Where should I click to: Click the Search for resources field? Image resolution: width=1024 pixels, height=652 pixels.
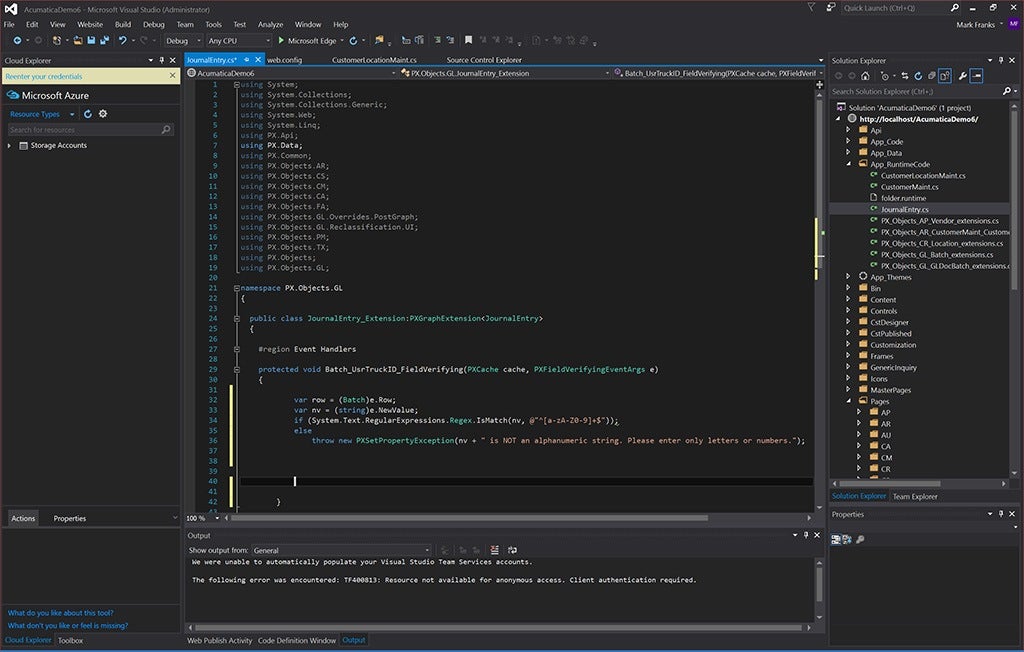coord(90,130)
